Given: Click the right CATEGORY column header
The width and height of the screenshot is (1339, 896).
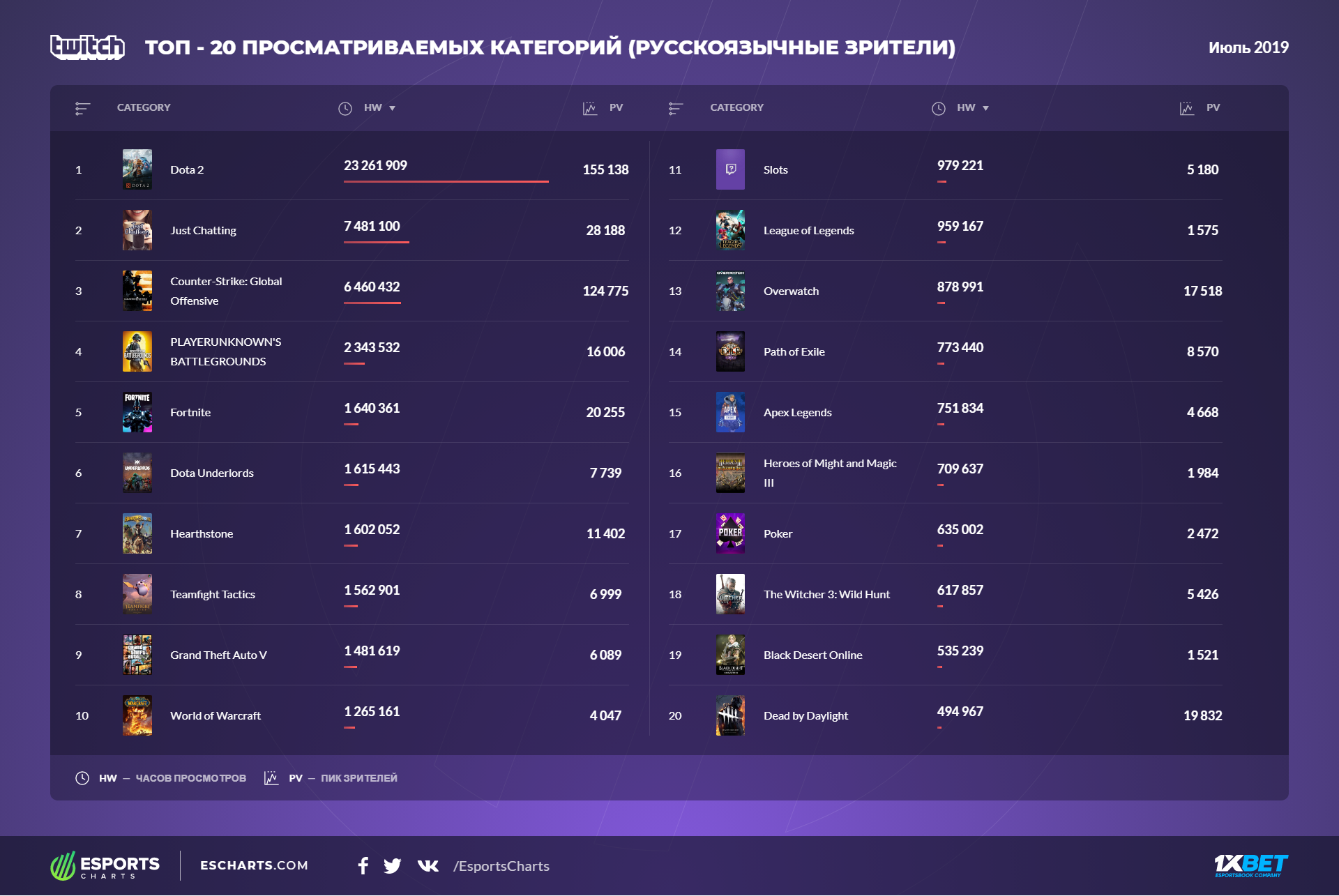Looking at the screenshot, I should coord(737,107).
